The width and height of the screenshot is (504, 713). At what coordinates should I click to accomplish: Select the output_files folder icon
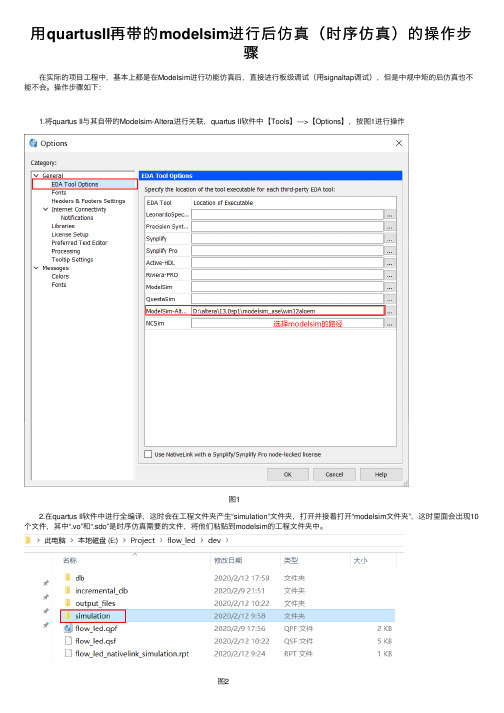(68, 603)
